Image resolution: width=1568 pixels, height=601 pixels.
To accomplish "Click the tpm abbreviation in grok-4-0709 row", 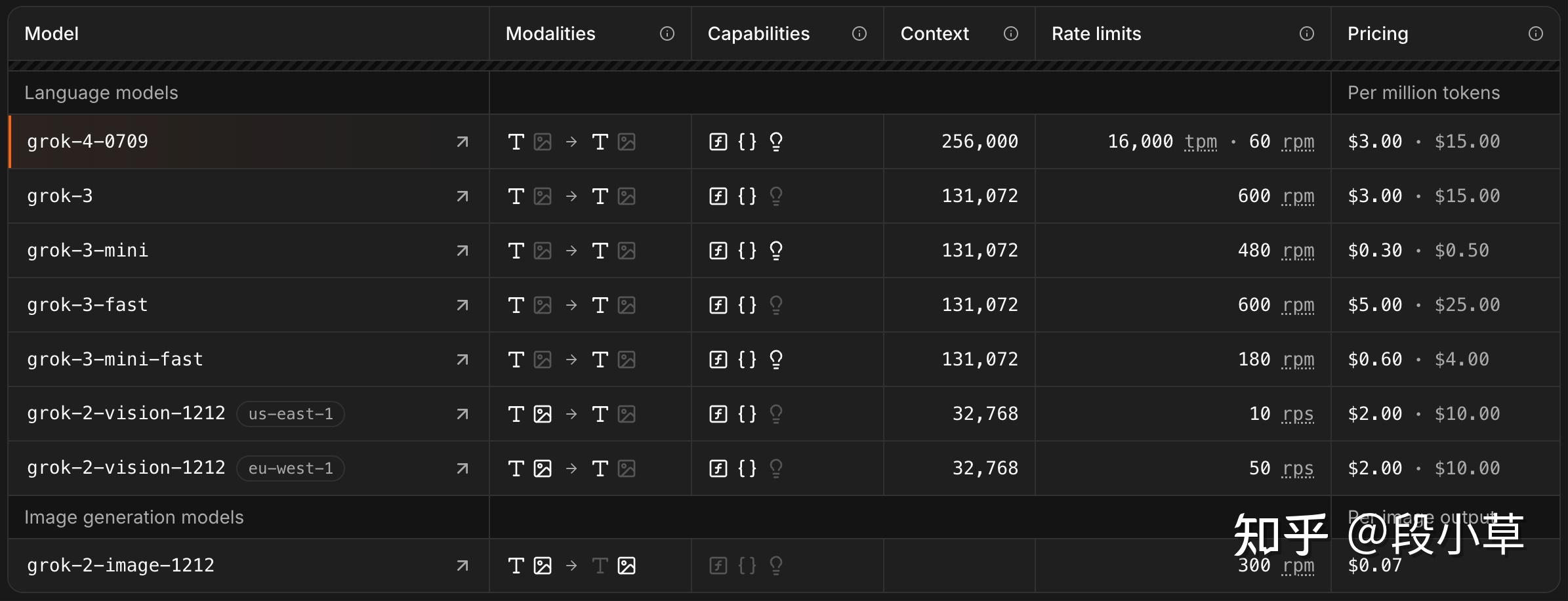I will [1201, 142].
